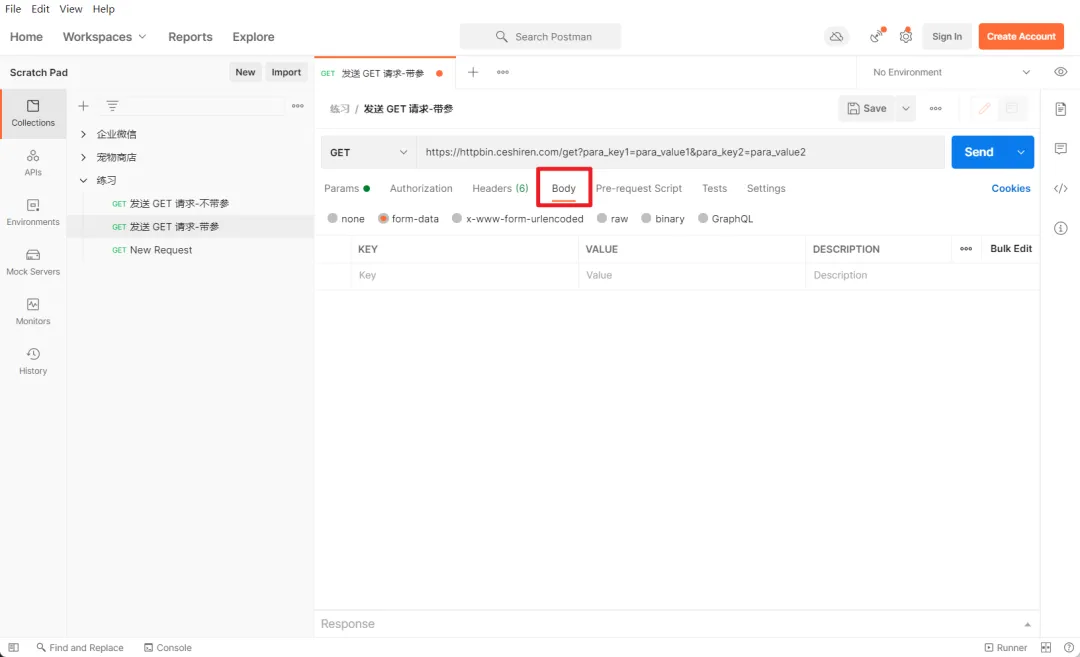The image size is (1080, 657).
Task: Open the Environments sidebar panel
Action: tap(33, 213)
